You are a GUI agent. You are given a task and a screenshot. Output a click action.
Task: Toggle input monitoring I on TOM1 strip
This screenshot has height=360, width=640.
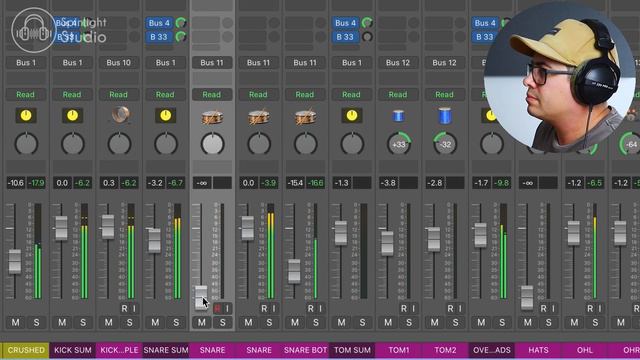[413, 309]
